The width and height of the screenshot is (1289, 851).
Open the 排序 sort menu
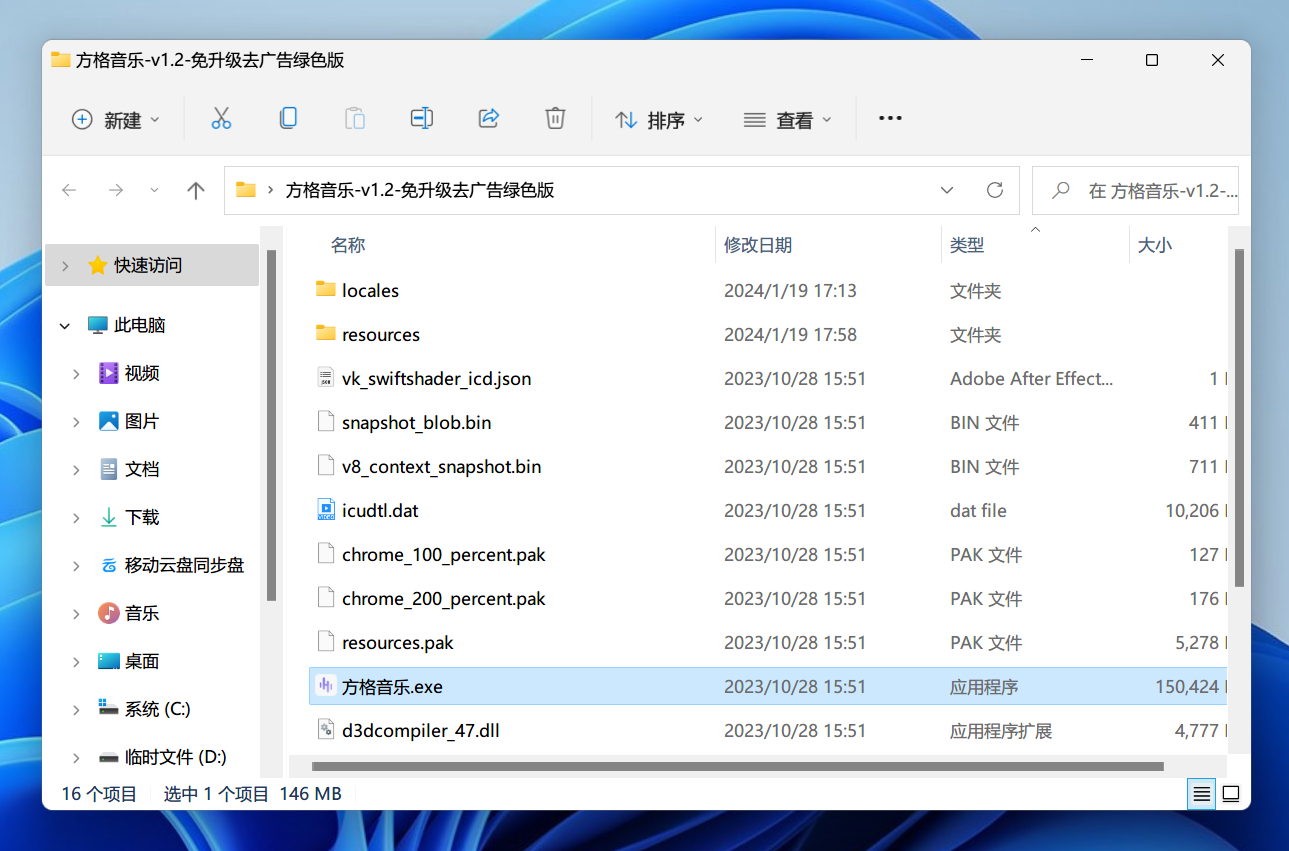coord(660,120)
